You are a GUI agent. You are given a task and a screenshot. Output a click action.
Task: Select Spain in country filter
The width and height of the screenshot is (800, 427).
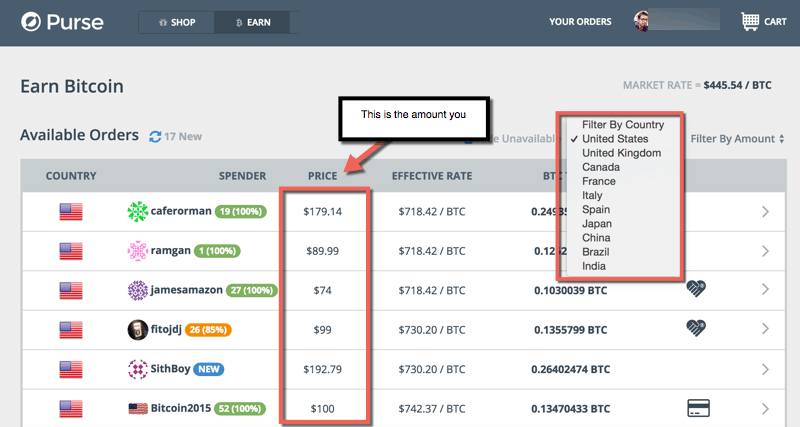tap(596, 210)
